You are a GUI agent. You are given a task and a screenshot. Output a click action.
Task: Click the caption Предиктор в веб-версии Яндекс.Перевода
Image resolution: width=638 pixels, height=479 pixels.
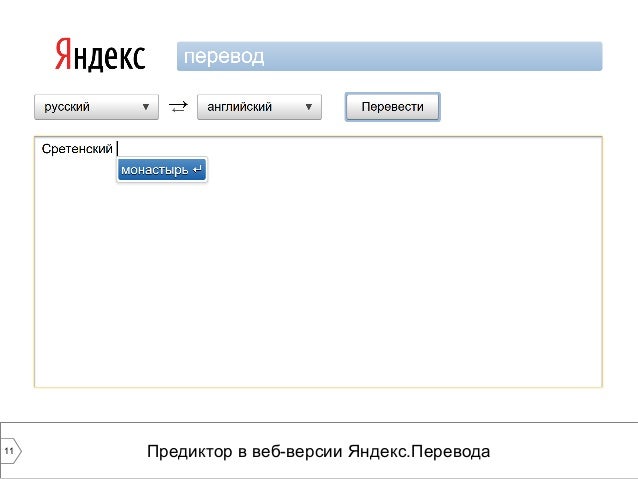319,451
